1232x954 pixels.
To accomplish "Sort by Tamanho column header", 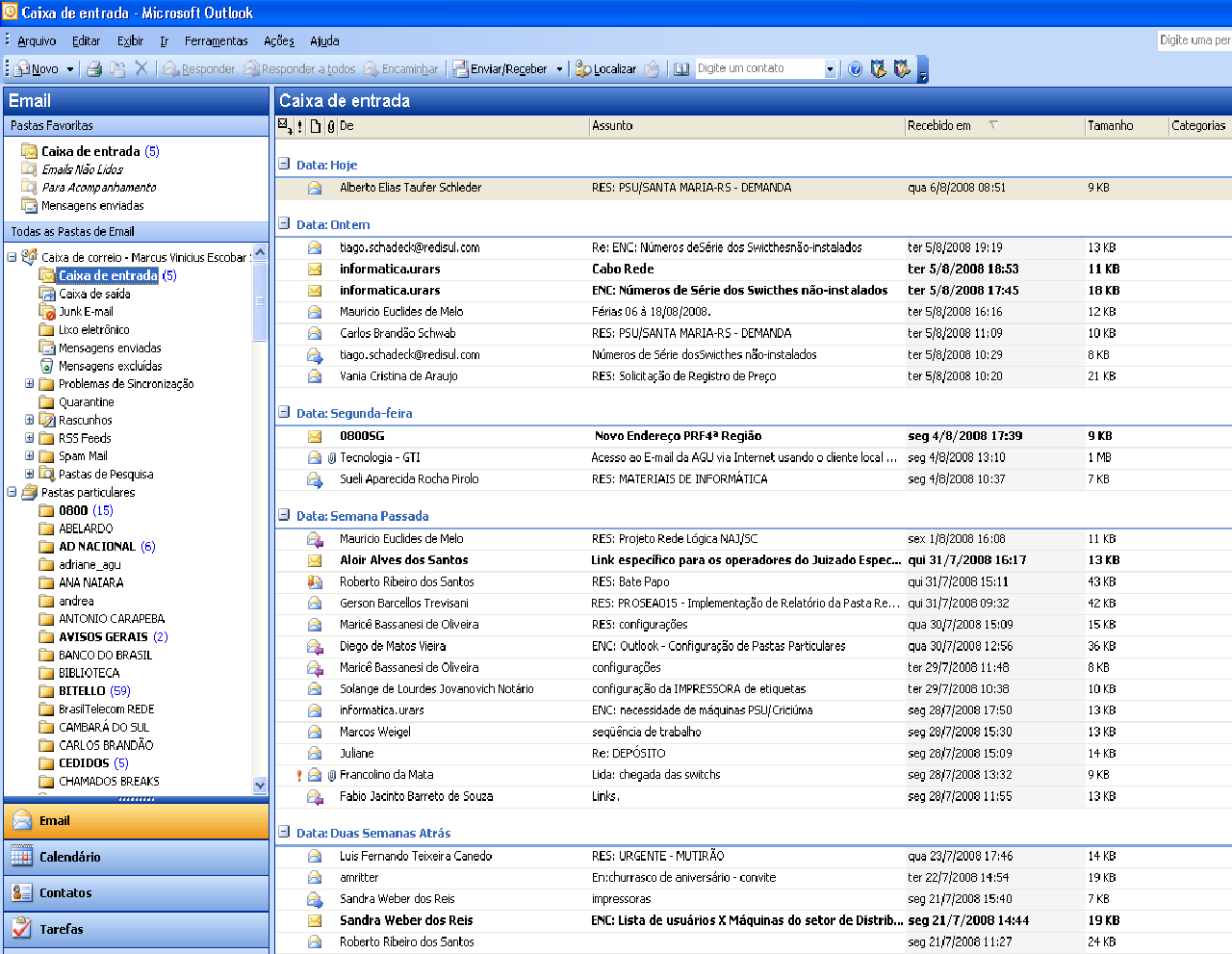I will pos(1126,125).
